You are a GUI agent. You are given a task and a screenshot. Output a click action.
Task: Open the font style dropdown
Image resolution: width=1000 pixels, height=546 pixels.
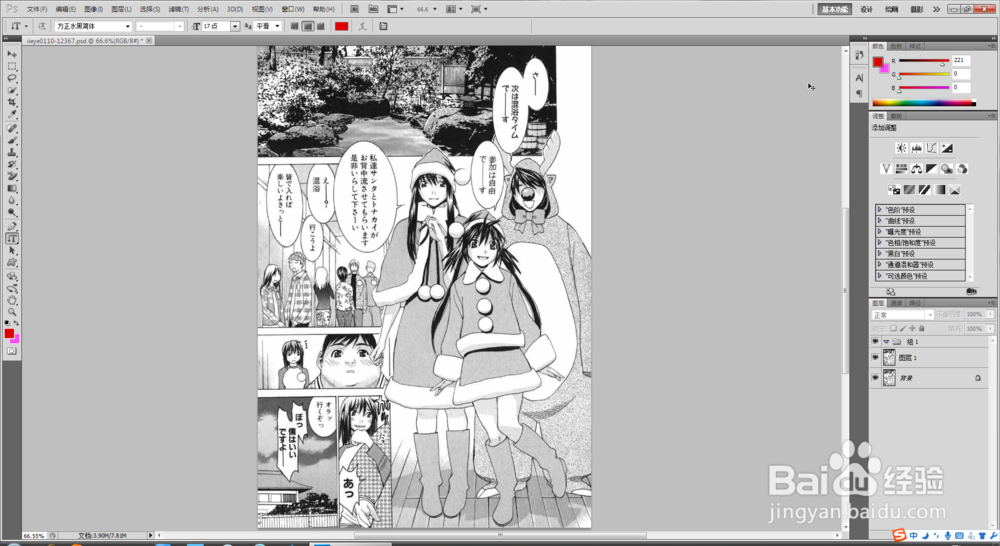(x=179, y=26)
